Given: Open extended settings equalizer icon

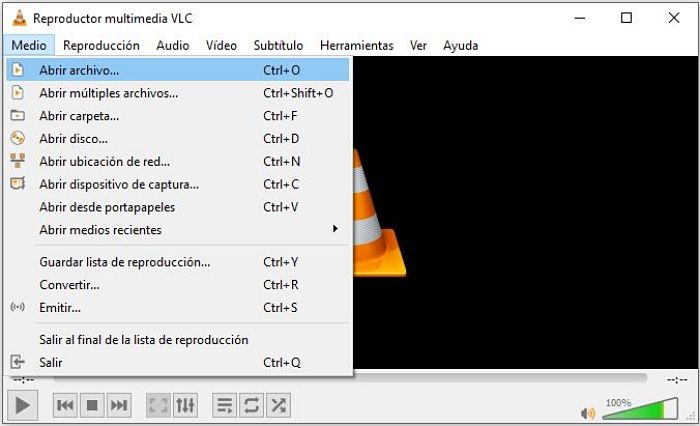Looking at the screenshot, I should [x=185, y=405].
